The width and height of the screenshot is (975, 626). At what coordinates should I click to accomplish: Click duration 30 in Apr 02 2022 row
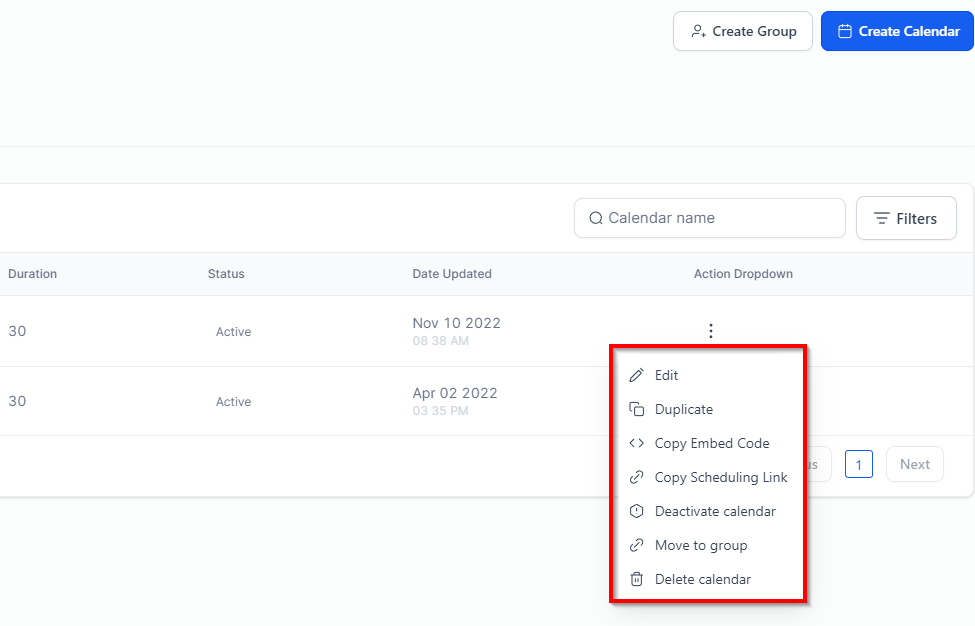click(x=17, y=401)
